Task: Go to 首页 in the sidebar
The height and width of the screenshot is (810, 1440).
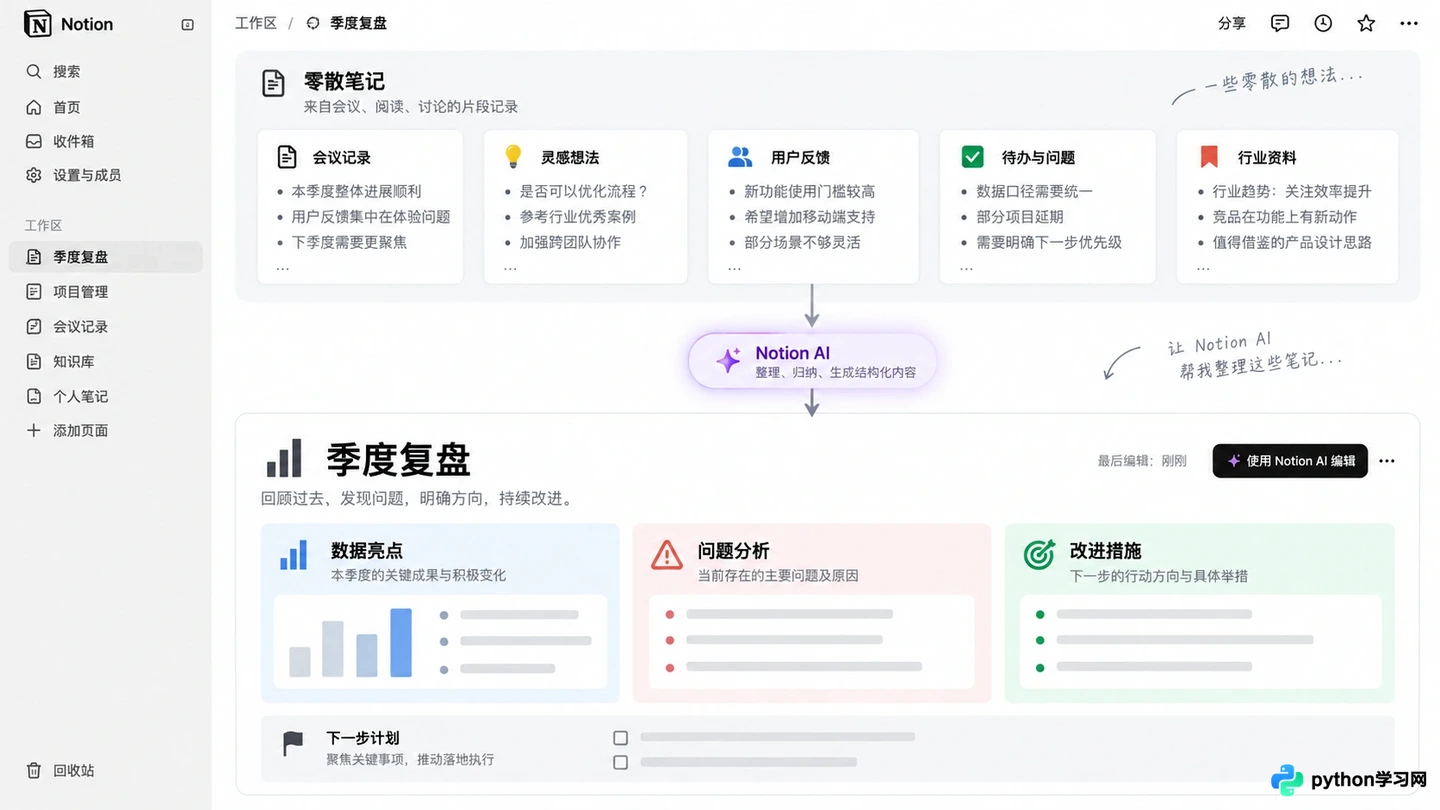Action: click(x=105, y=107)
